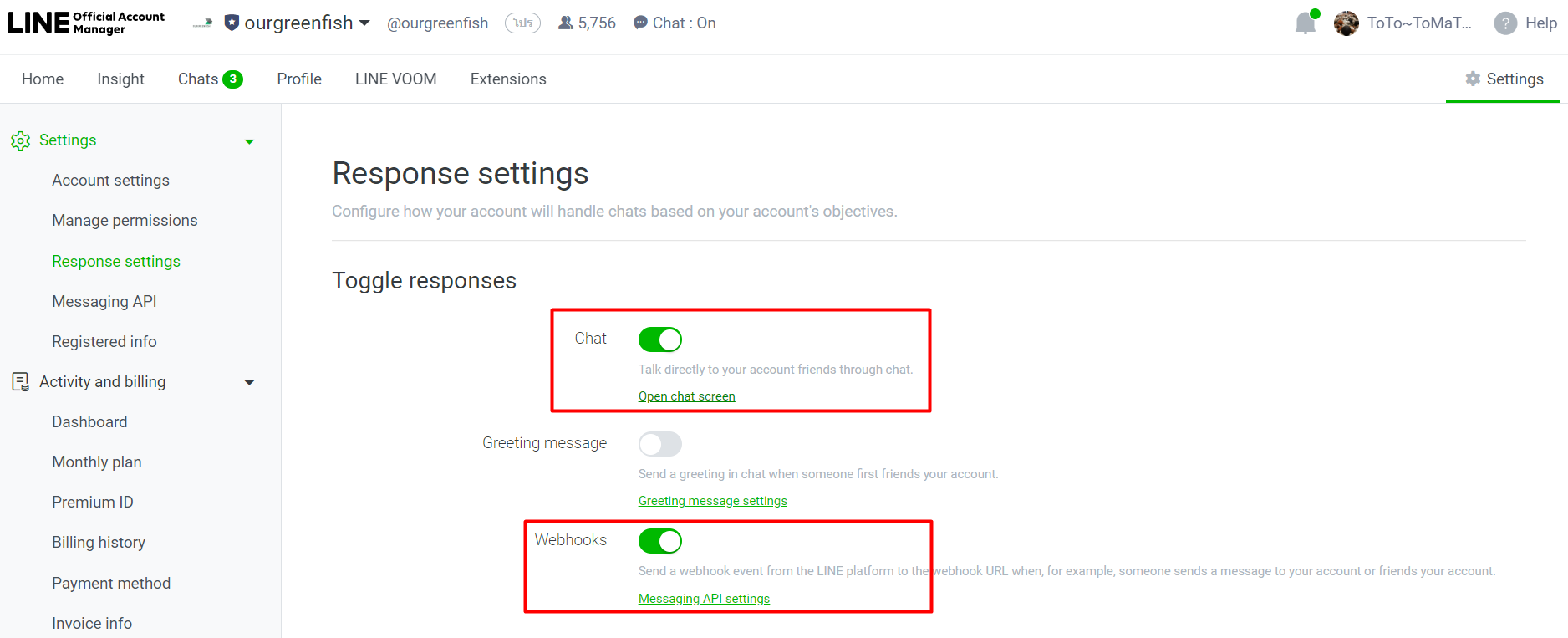
Task: Open notifications via the bell icon
Action: tap(1305, 23)
